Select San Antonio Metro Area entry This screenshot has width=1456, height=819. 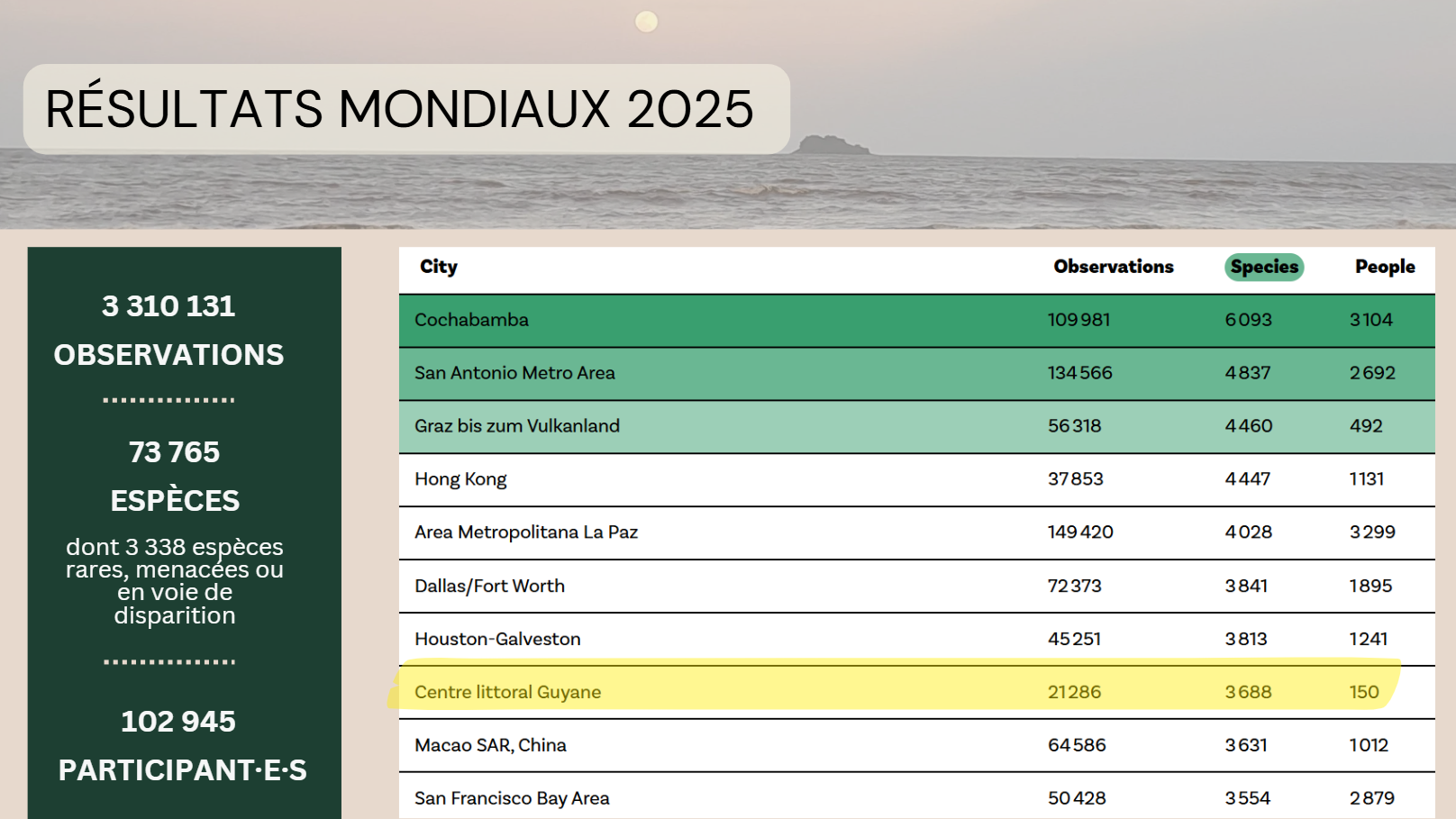[514, 373]
